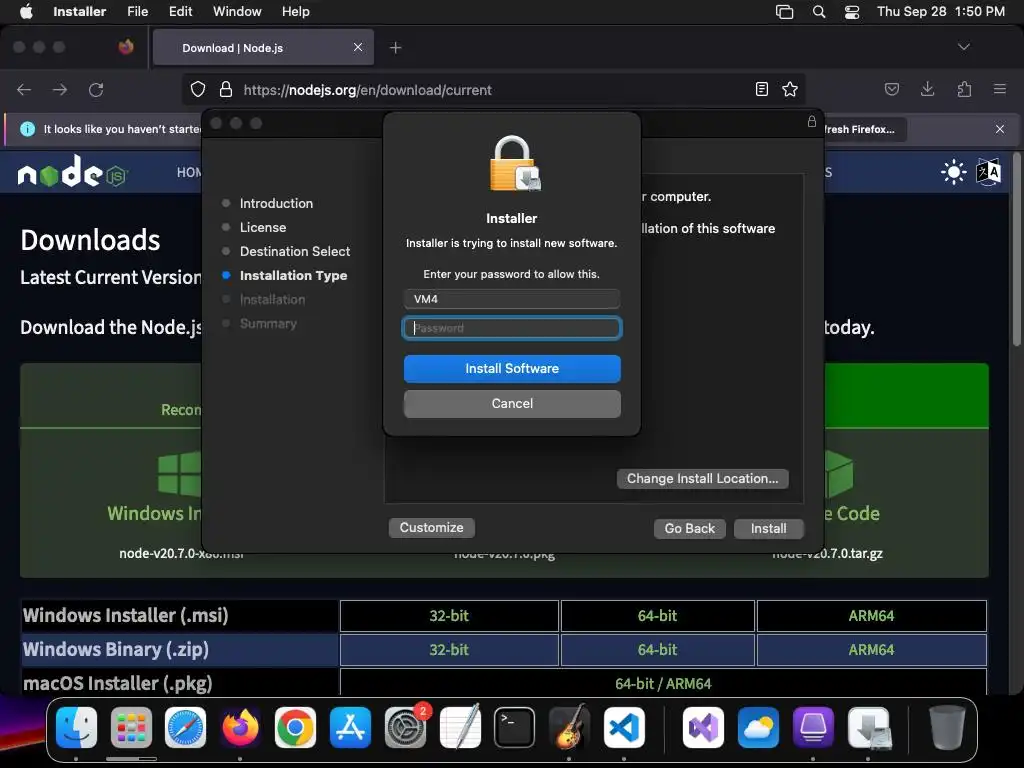Click the node-v20.7.0.tar.gz source link

click(x=827, y=553)
